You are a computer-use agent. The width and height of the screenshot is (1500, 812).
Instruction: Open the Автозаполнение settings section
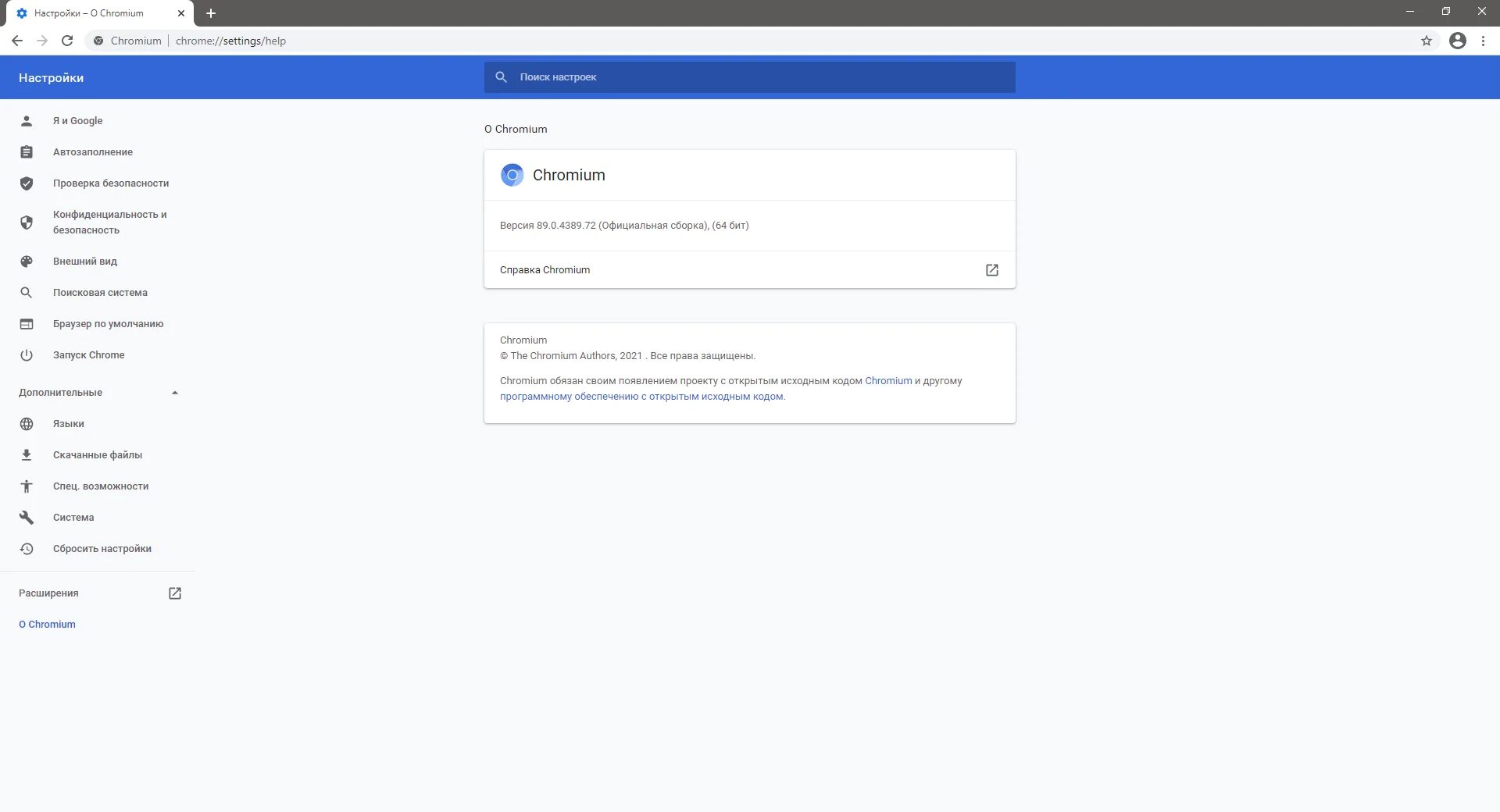coord(93,151)
